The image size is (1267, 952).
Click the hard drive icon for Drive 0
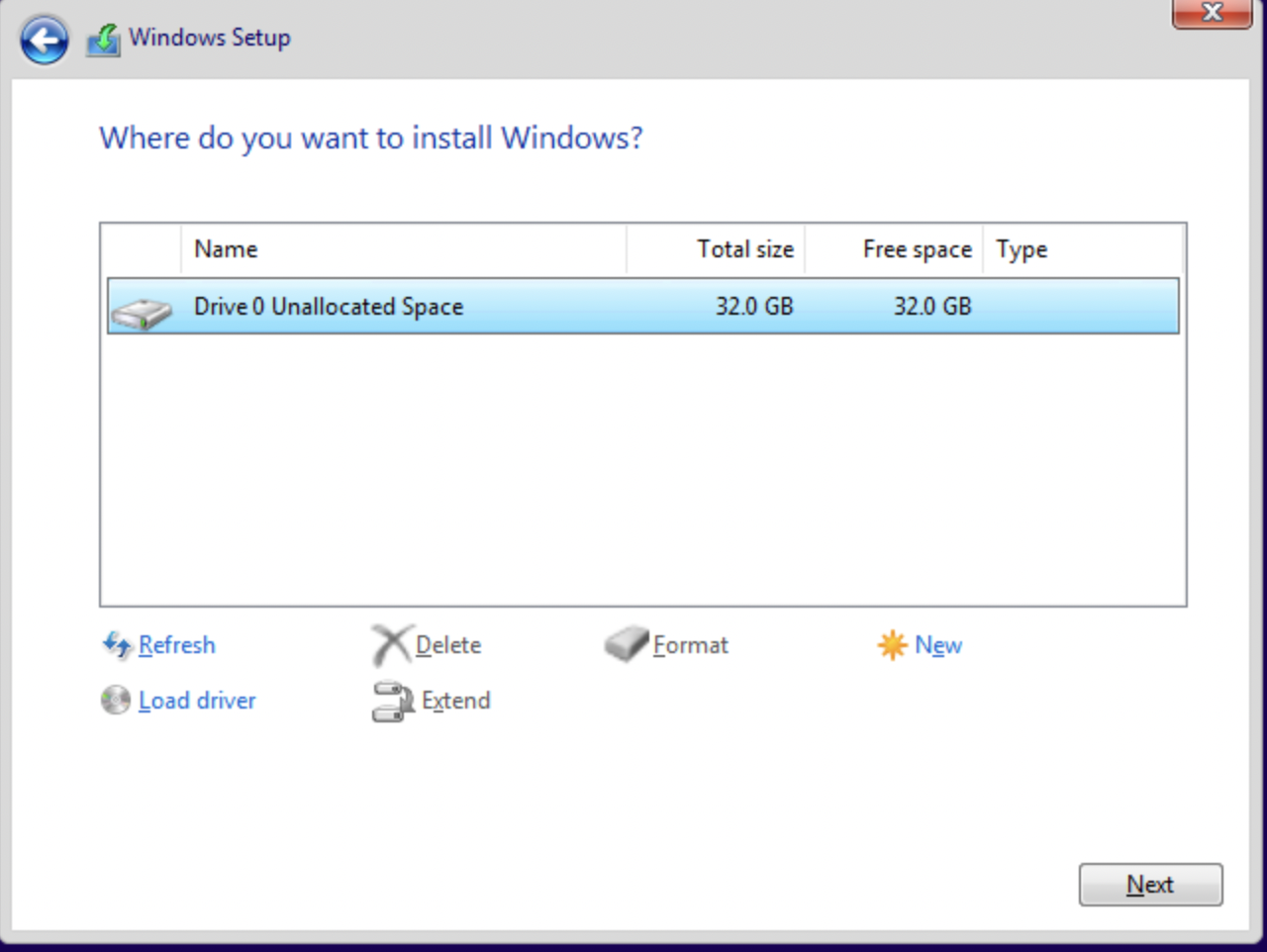tap(142, 313)
